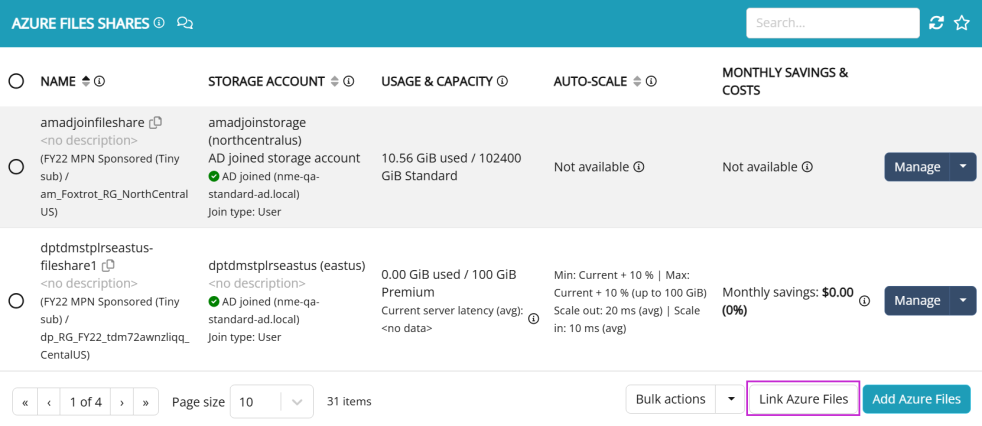Viewport: 982px width, 426px height.
Task: Copy the amadjoinfileshare name
Action: coord(156,122)
